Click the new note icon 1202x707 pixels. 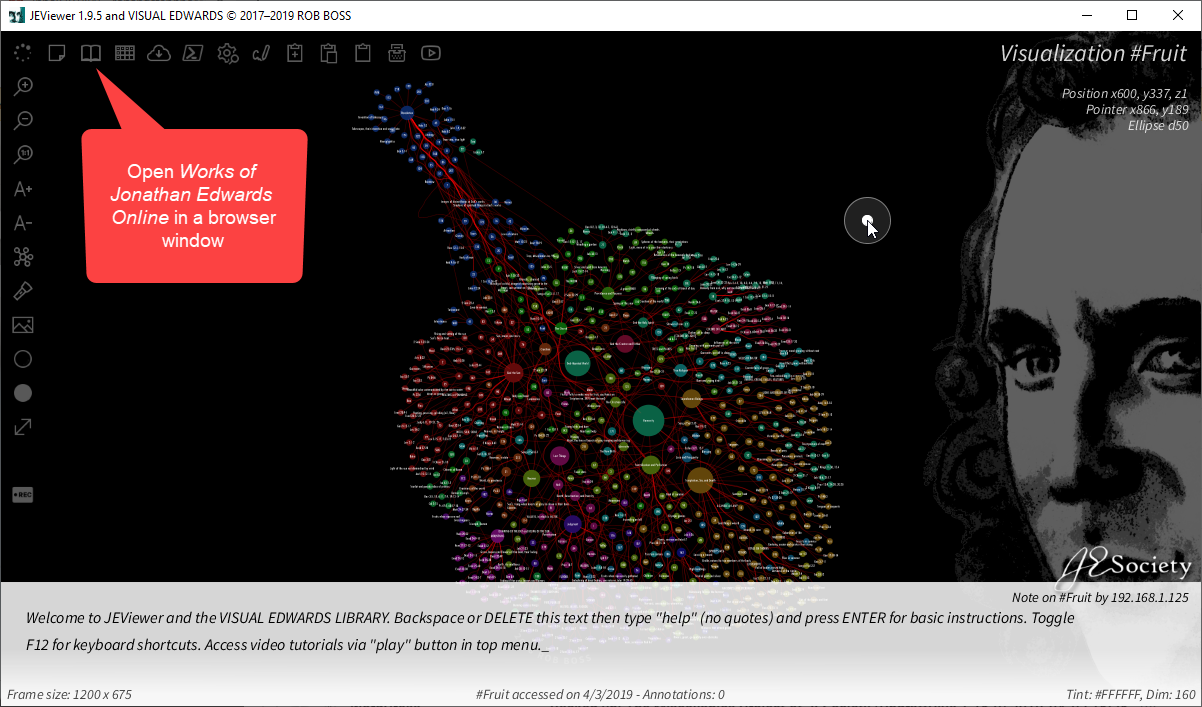point(57,53)
